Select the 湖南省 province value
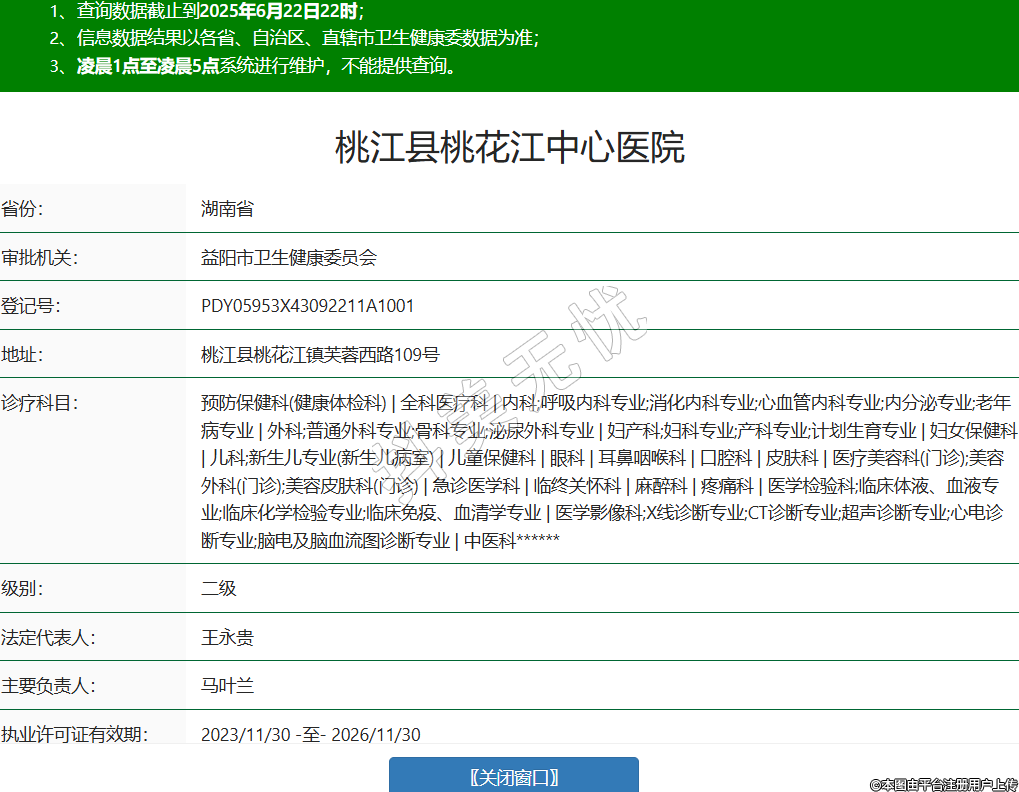 point(227,209)
